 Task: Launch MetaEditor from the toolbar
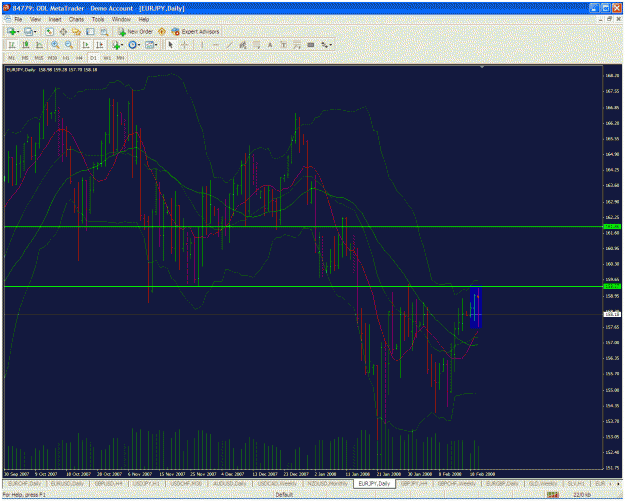point(162,31)
